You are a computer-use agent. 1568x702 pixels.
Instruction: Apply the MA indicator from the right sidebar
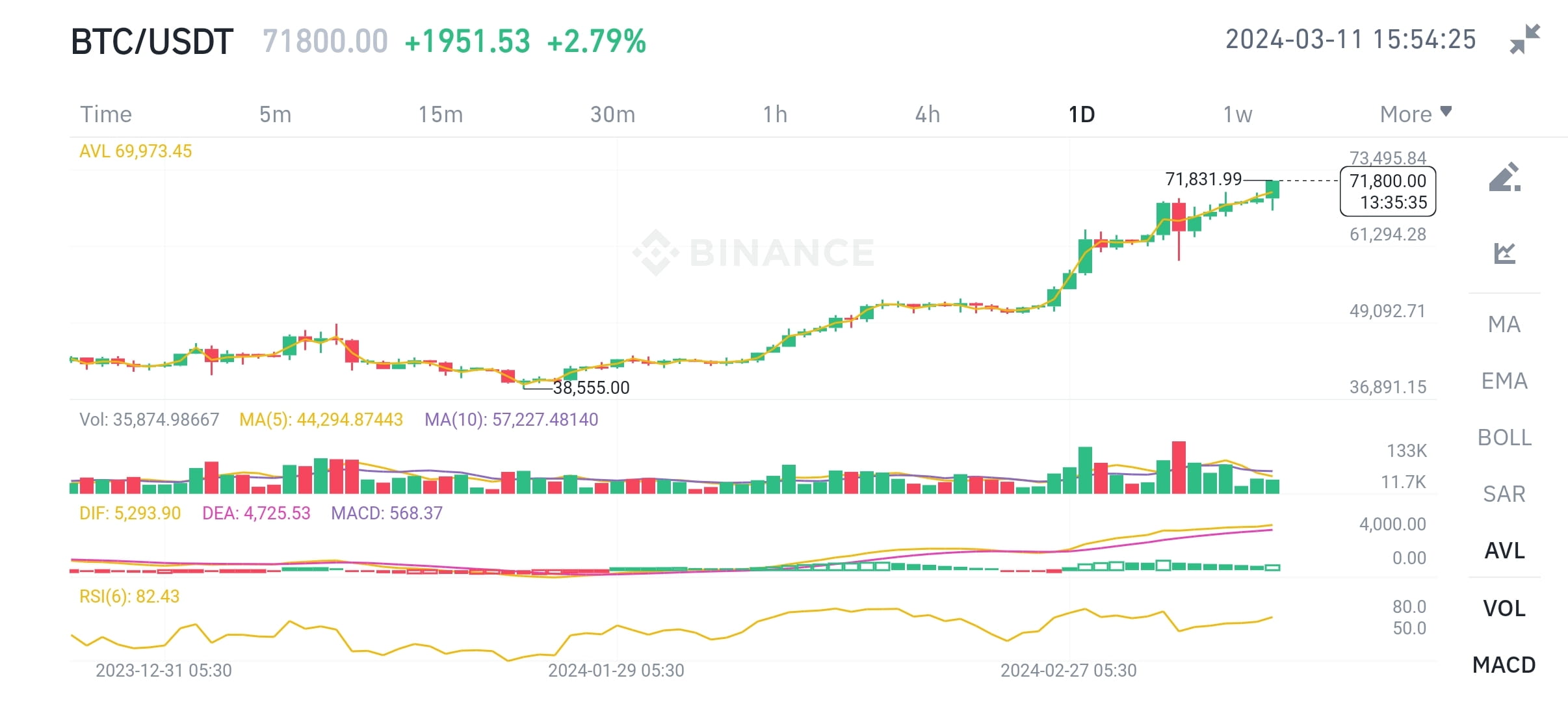1505,324
